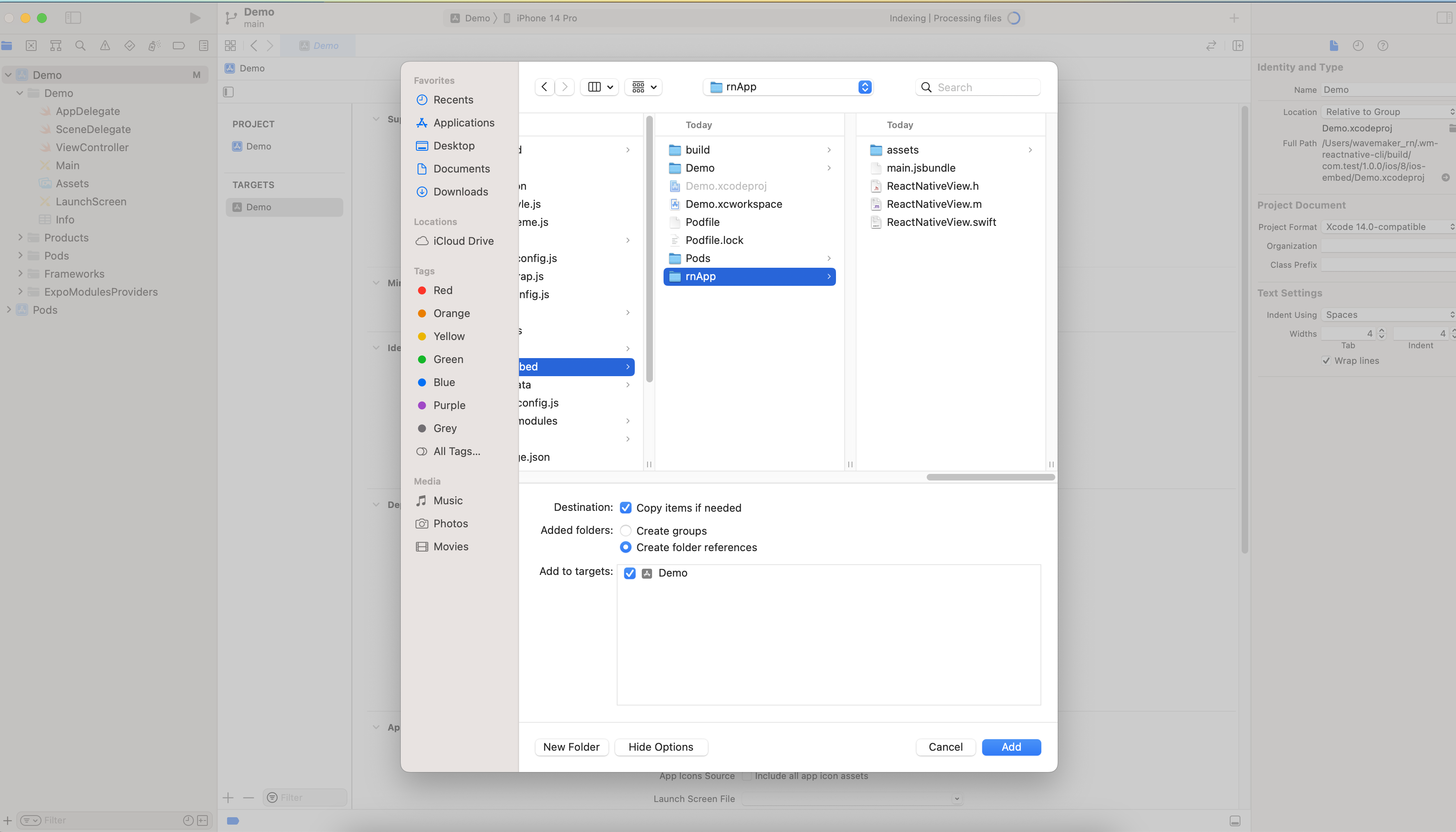Uncheck Copy items if needed
1456x832 pixels.
(625, 508)
